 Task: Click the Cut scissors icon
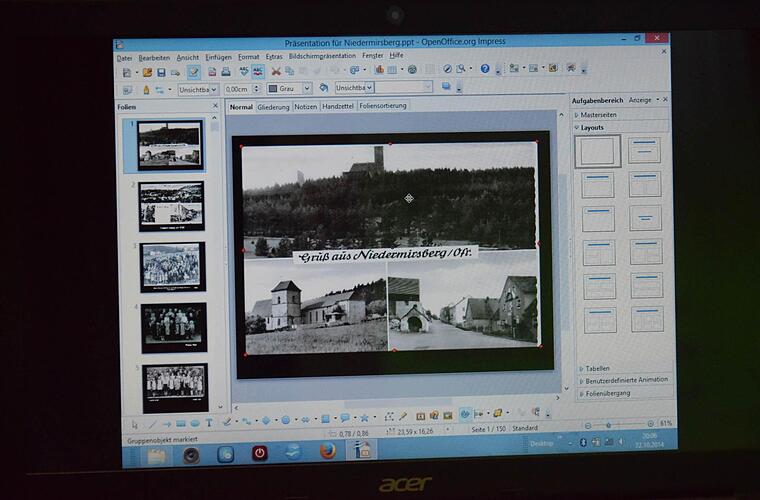[276, 71]
